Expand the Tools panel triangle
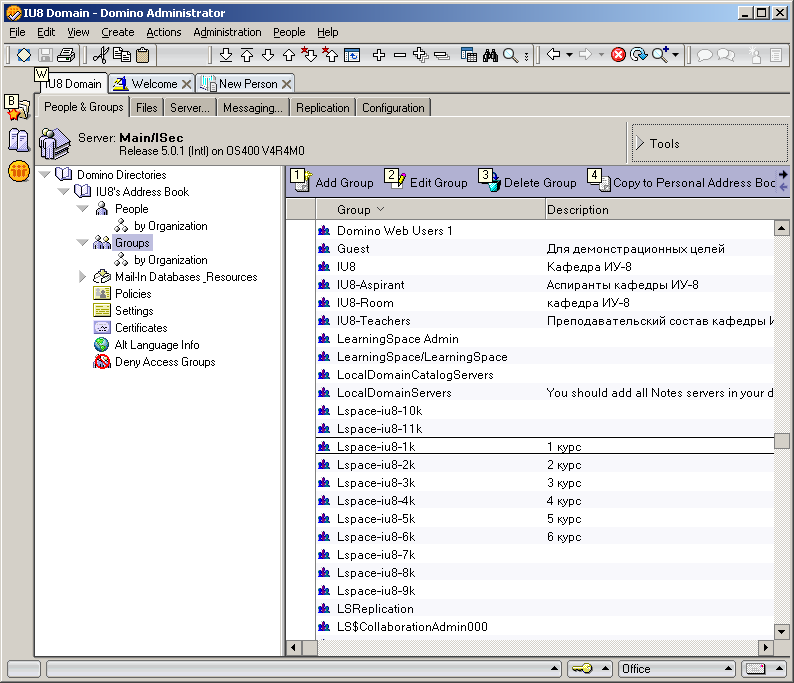794x683 pixels. [x=640, y=143]
